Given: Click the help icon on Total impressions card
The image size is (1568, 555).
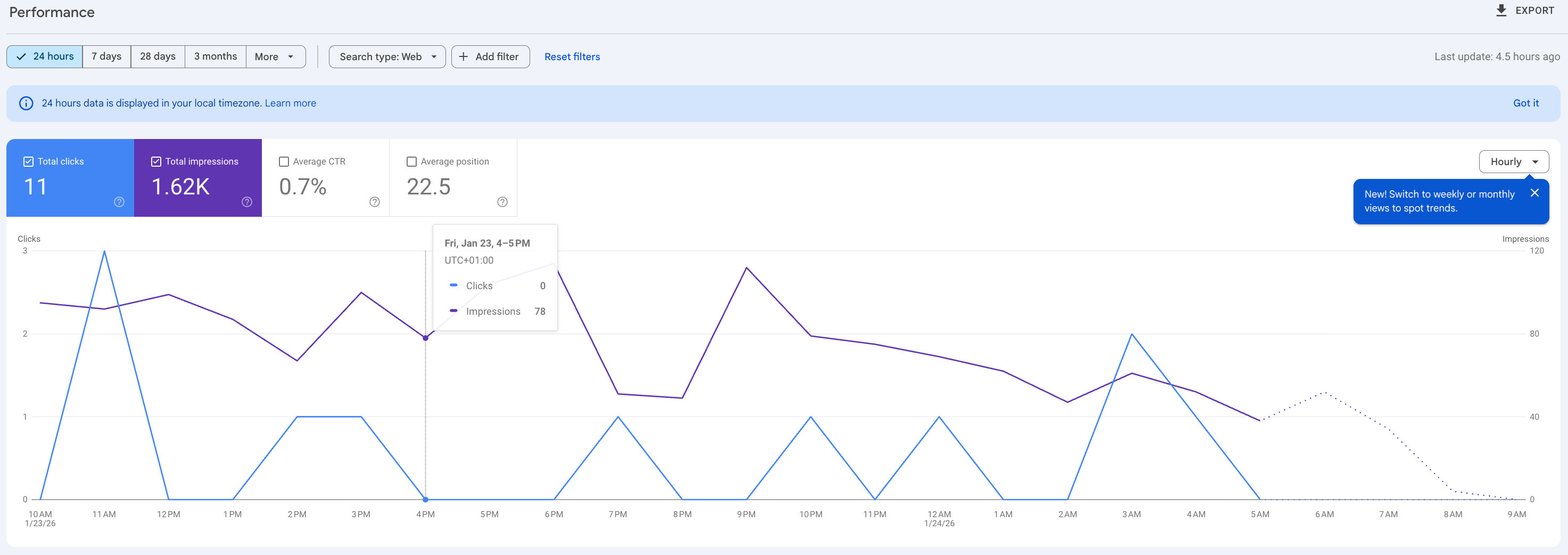Looking at the screenshot, I should (247, 202).
